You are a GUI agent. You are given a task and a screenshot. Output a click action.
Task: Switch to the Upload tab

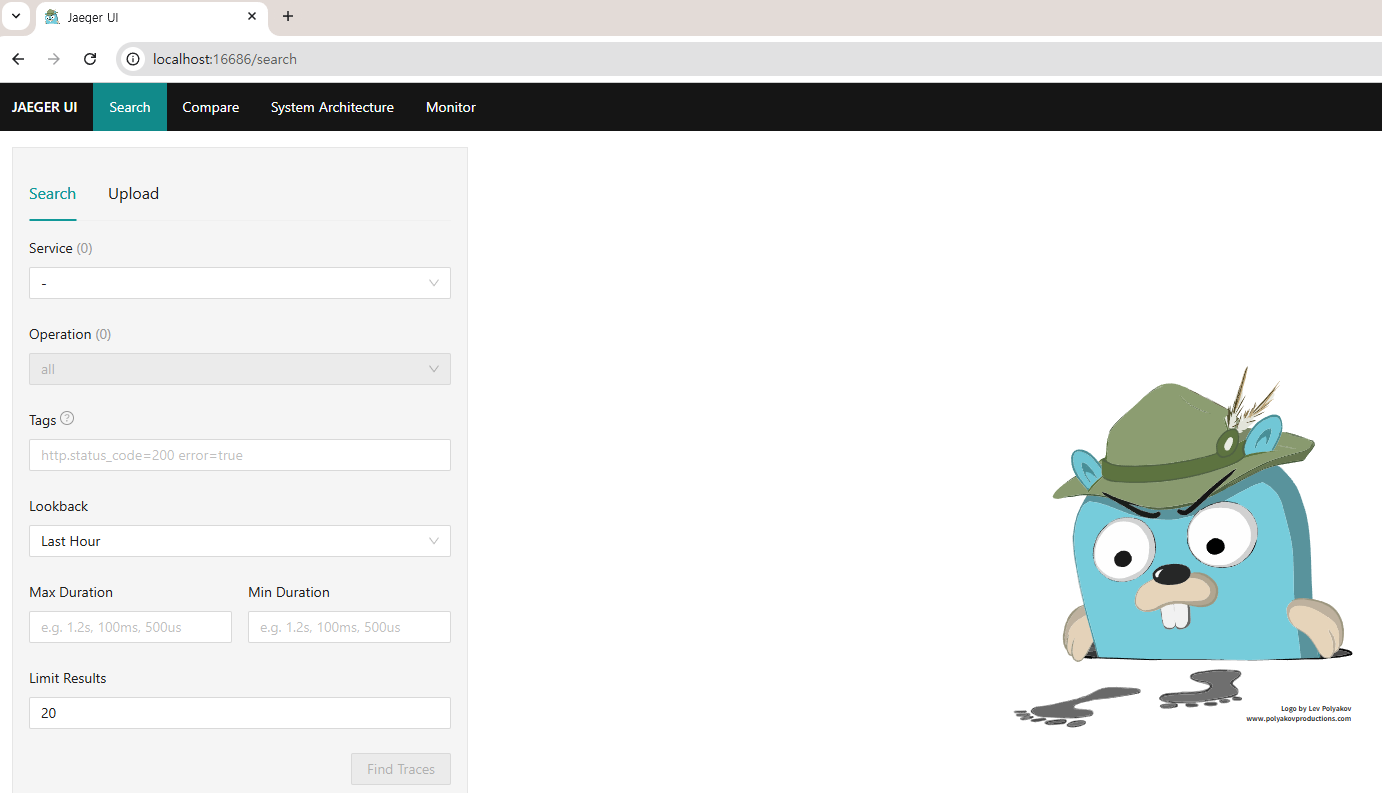click(134, 194)
